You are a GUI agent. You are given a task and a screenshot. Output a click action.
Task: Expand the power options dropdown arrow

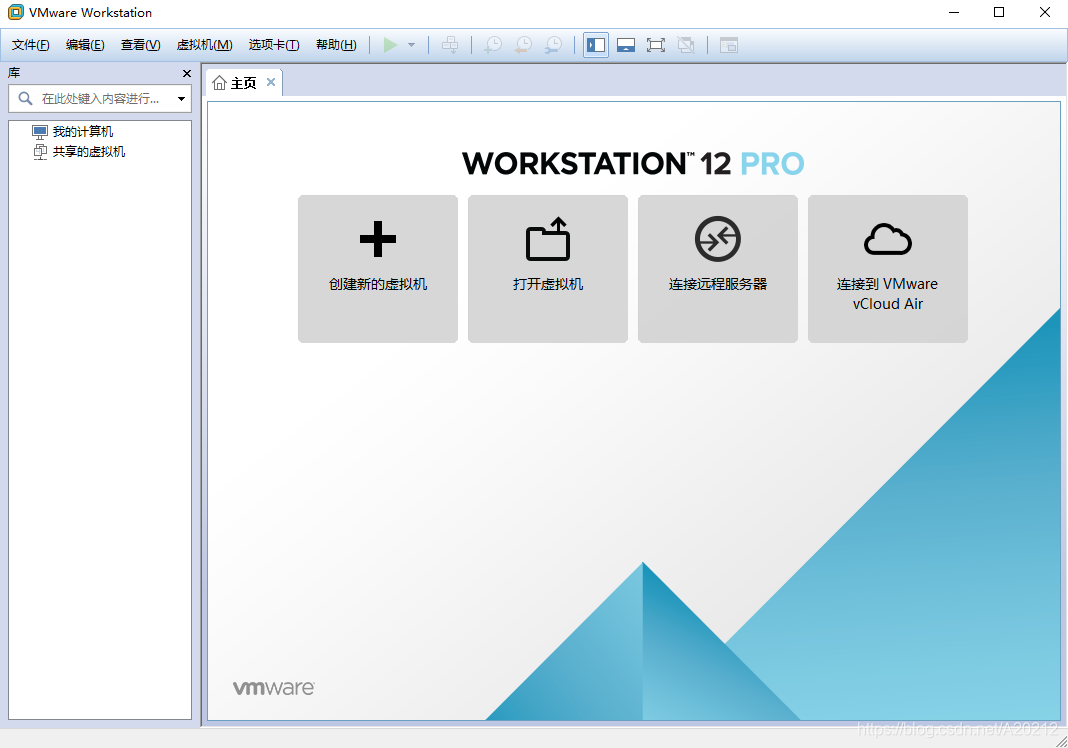(411, 46)
